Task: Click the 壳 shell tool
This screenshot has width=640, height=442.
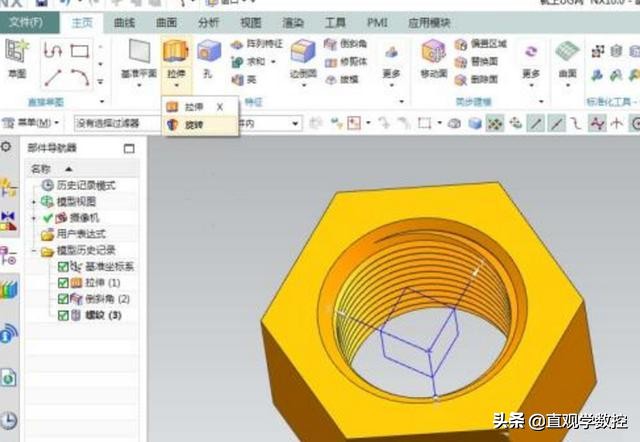Action: tap(244, 80)
